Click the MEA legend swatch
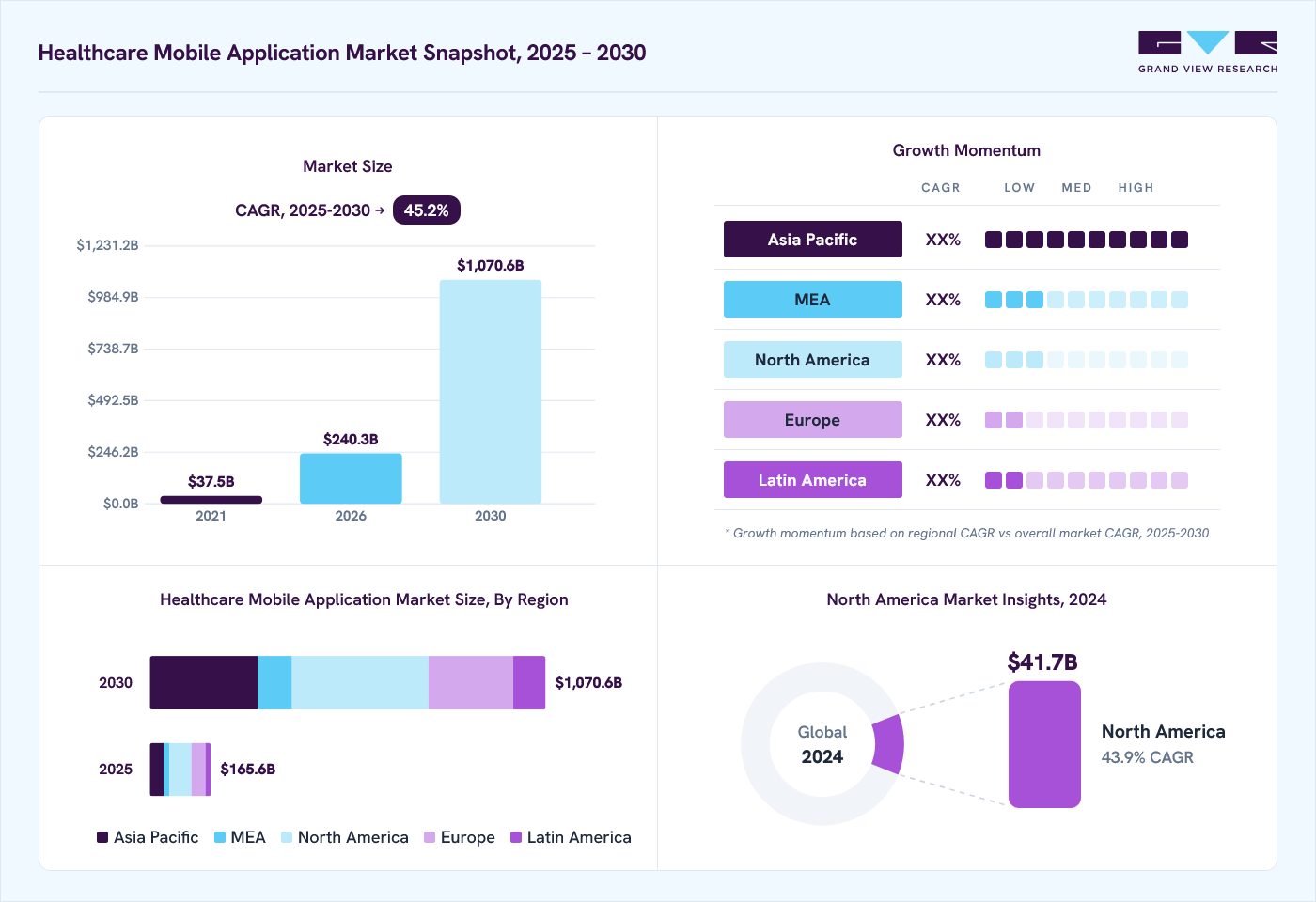The width and height of the screenshot is (1316, 902). coord(220,837)
